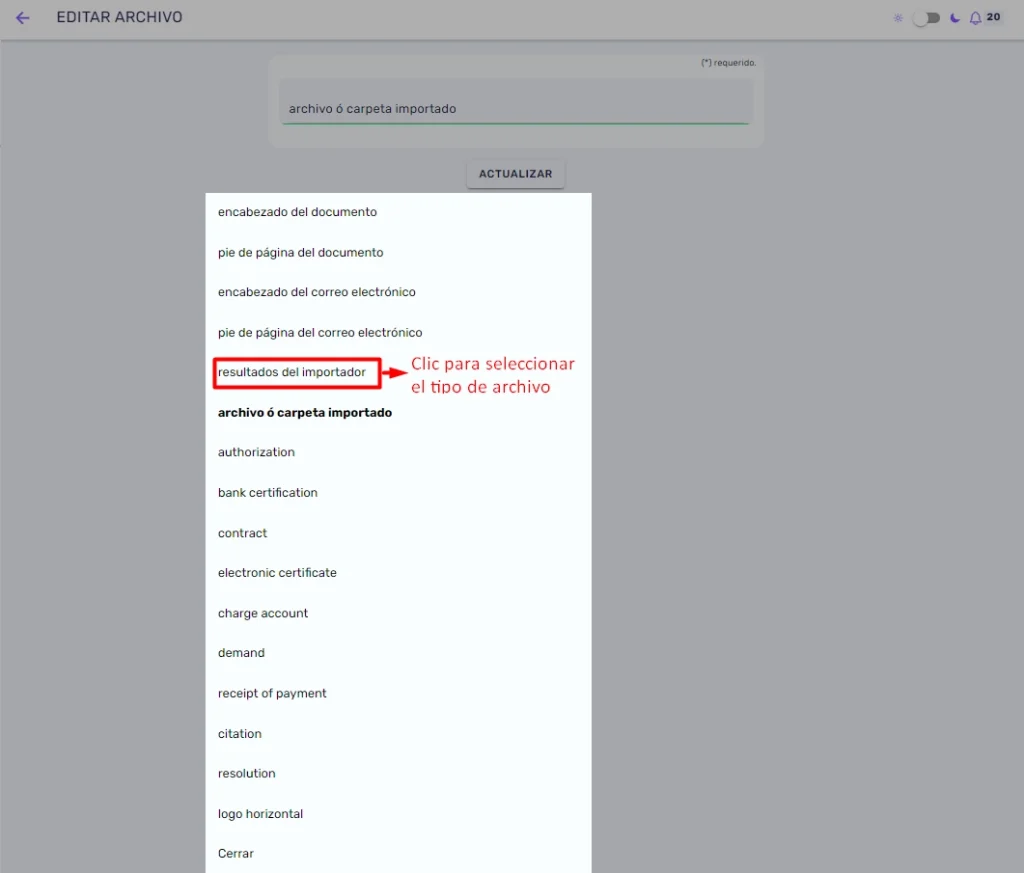1024x873 pixels.
Task: Click the notification count 20
Action: pos(993,17)
